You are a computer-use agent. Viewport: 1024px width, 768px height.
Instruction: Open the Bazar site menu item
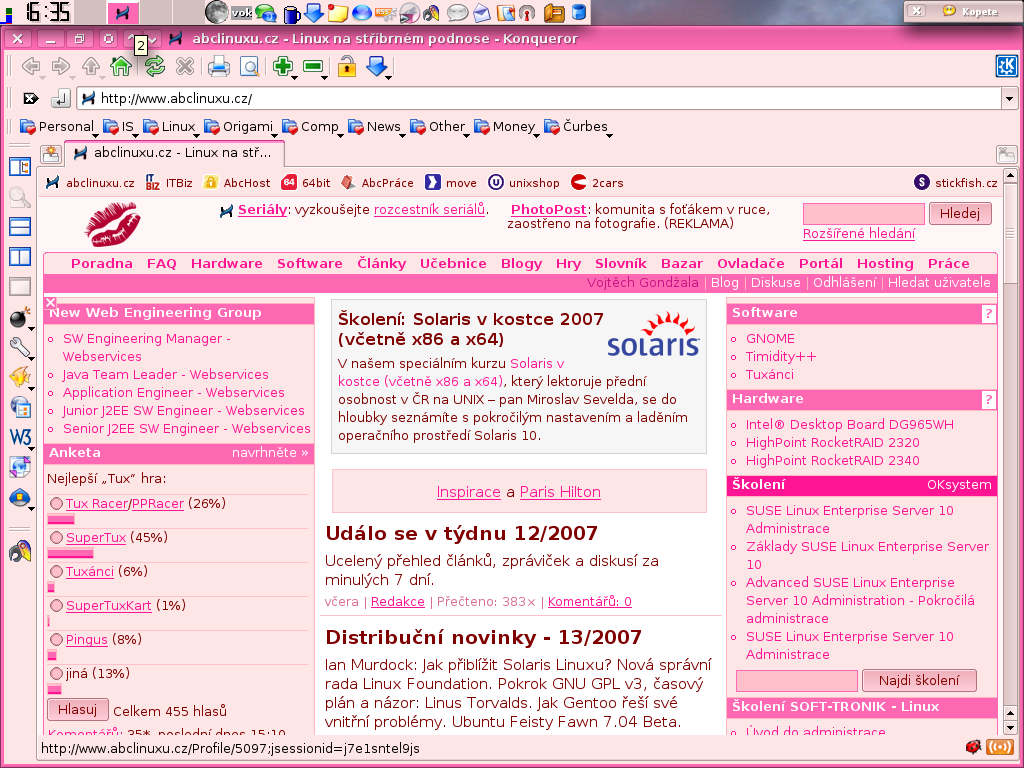point(682,264)
